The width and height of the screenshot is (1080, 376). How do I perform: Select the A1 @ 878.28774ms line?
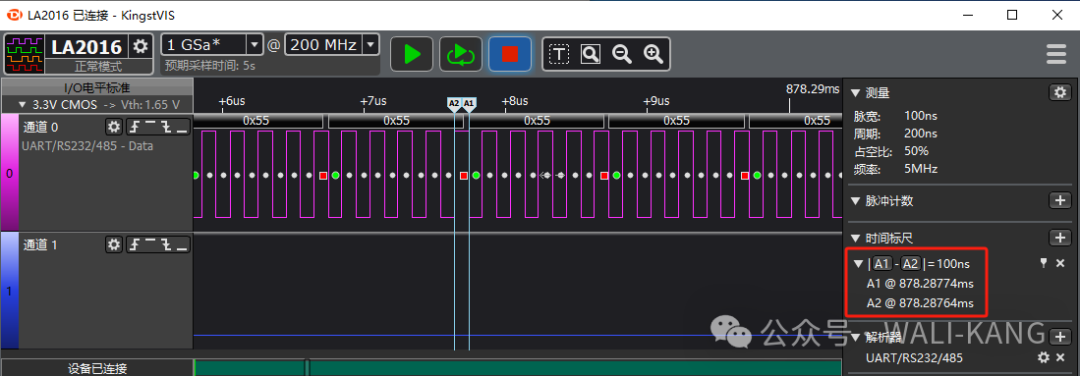920,283
